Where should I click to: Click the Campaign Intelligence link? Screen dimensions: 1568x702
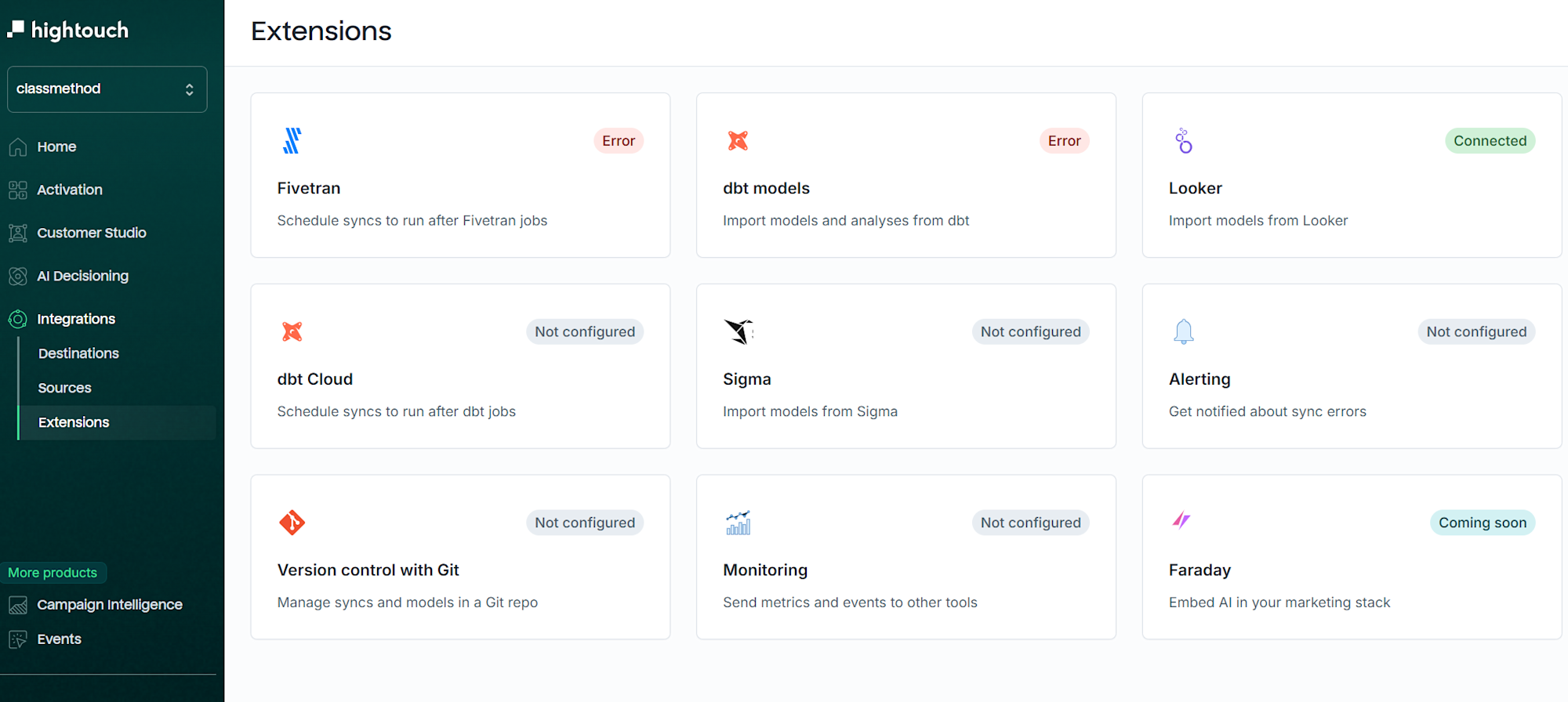109,605
